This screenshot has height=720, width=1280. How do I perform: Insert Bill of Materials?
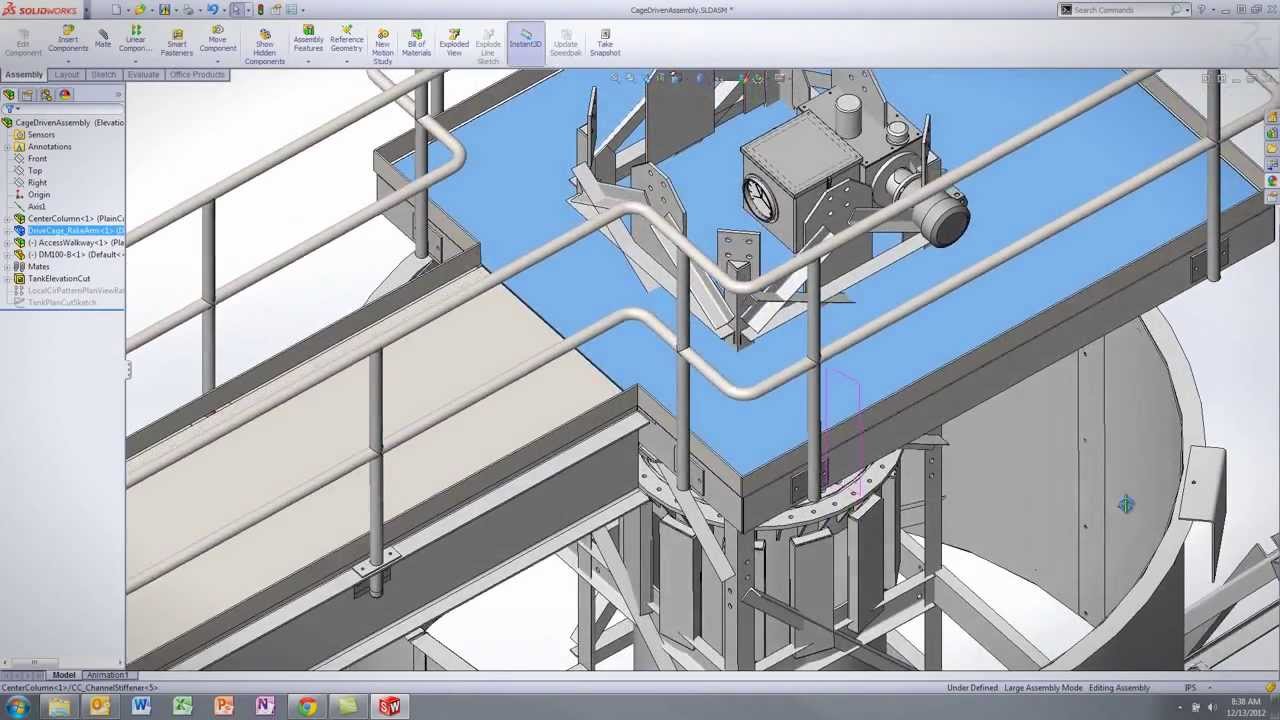point(416,43)
